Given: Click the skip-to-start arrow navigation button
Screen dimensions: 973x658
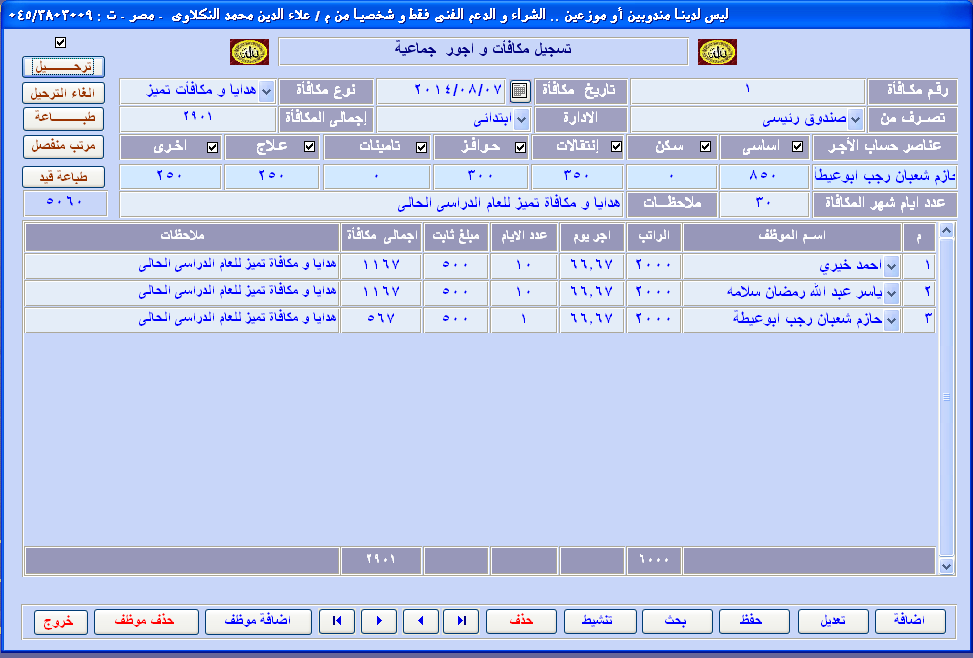Looking at the screenshot, I should 337,621.
